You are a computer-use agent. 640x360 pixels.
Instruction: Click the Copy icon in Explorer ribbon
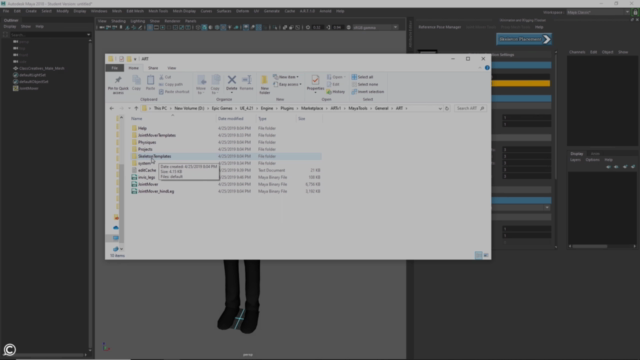[136, 80]
